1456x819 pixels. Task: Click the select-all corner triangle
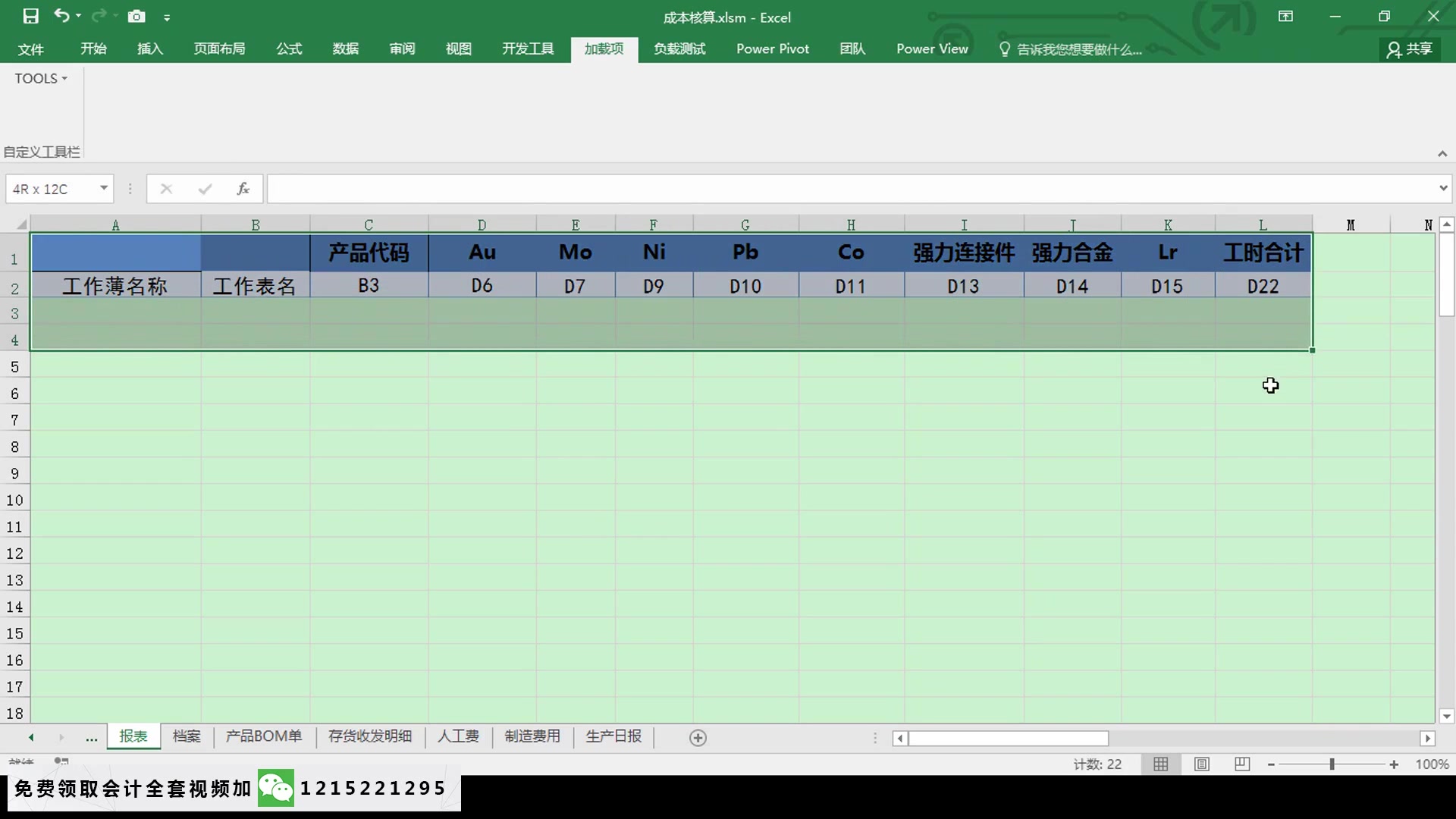point(21,224)
